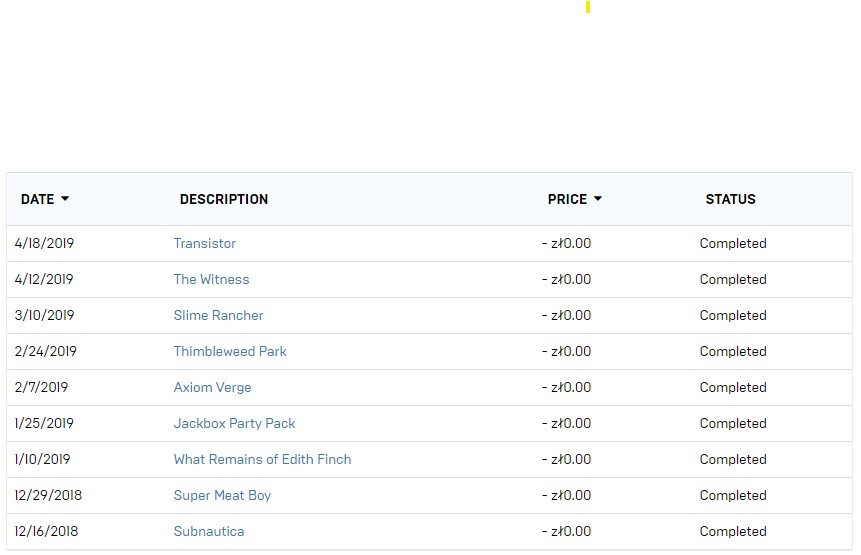Open the Super Meat Boy link
The image size is (861, 555).
pos(222,495)
